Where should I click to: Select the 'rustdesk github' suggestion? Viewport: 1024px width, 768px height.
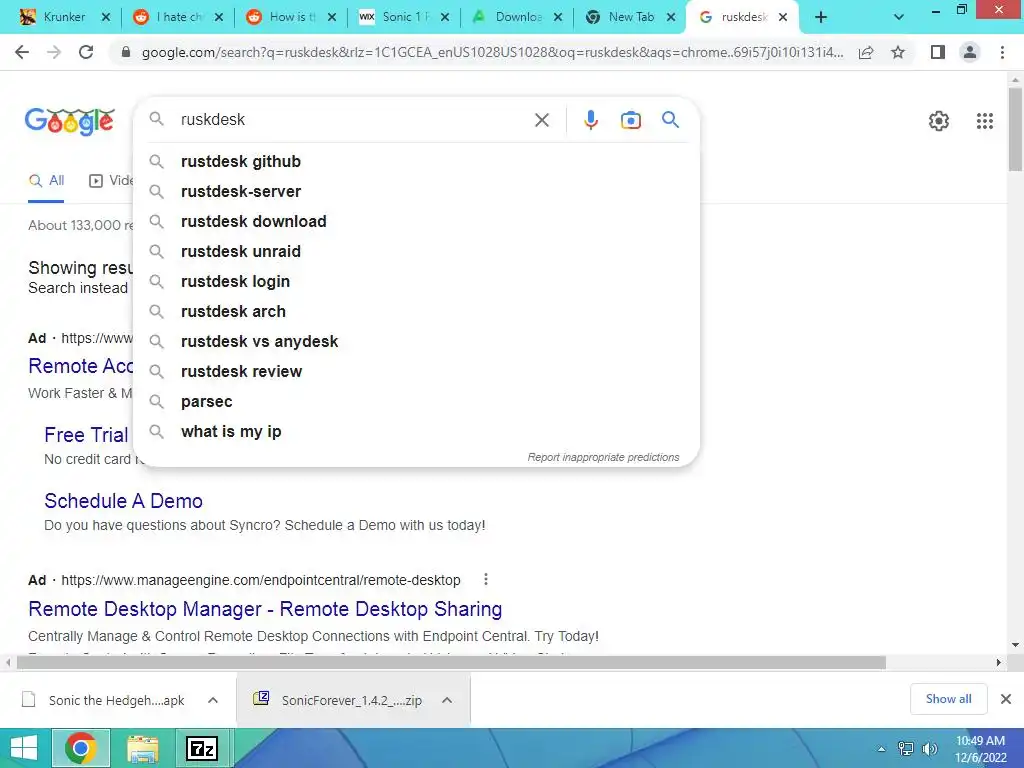(x=416, y=161)
